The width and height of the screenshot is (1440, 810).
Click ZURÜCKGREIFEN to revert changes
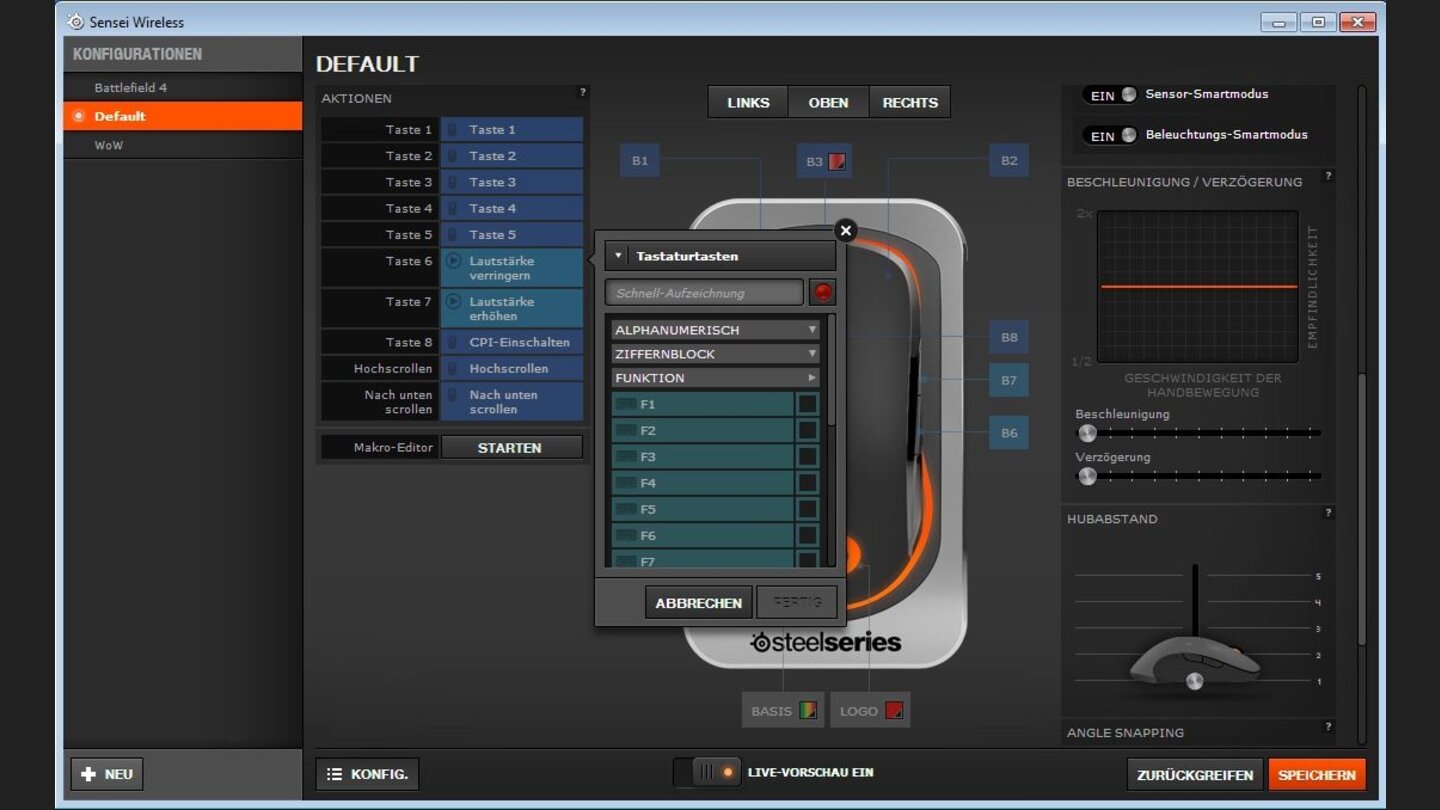coord(1195,774)
